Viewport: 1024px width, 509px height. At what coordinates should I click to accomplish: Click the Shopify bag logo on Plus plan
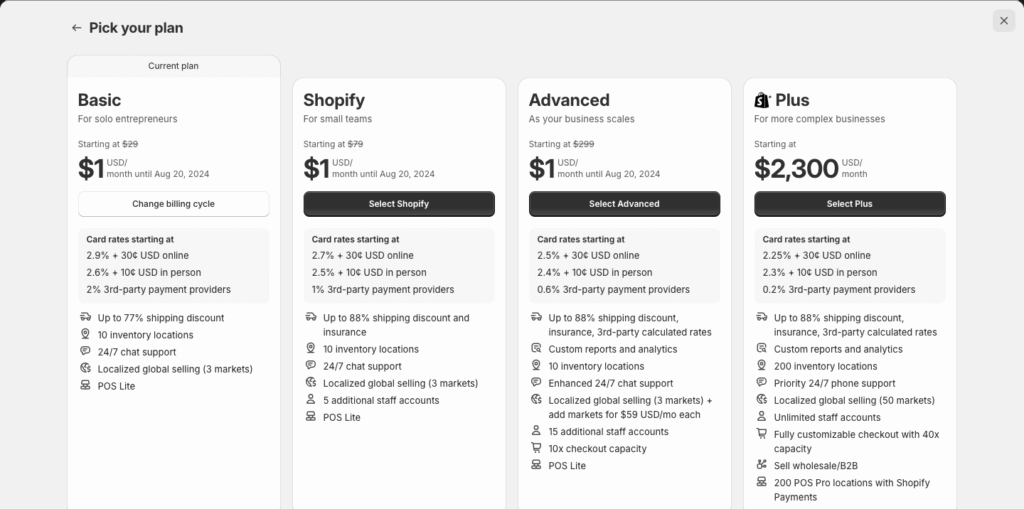tap(763, 100)
